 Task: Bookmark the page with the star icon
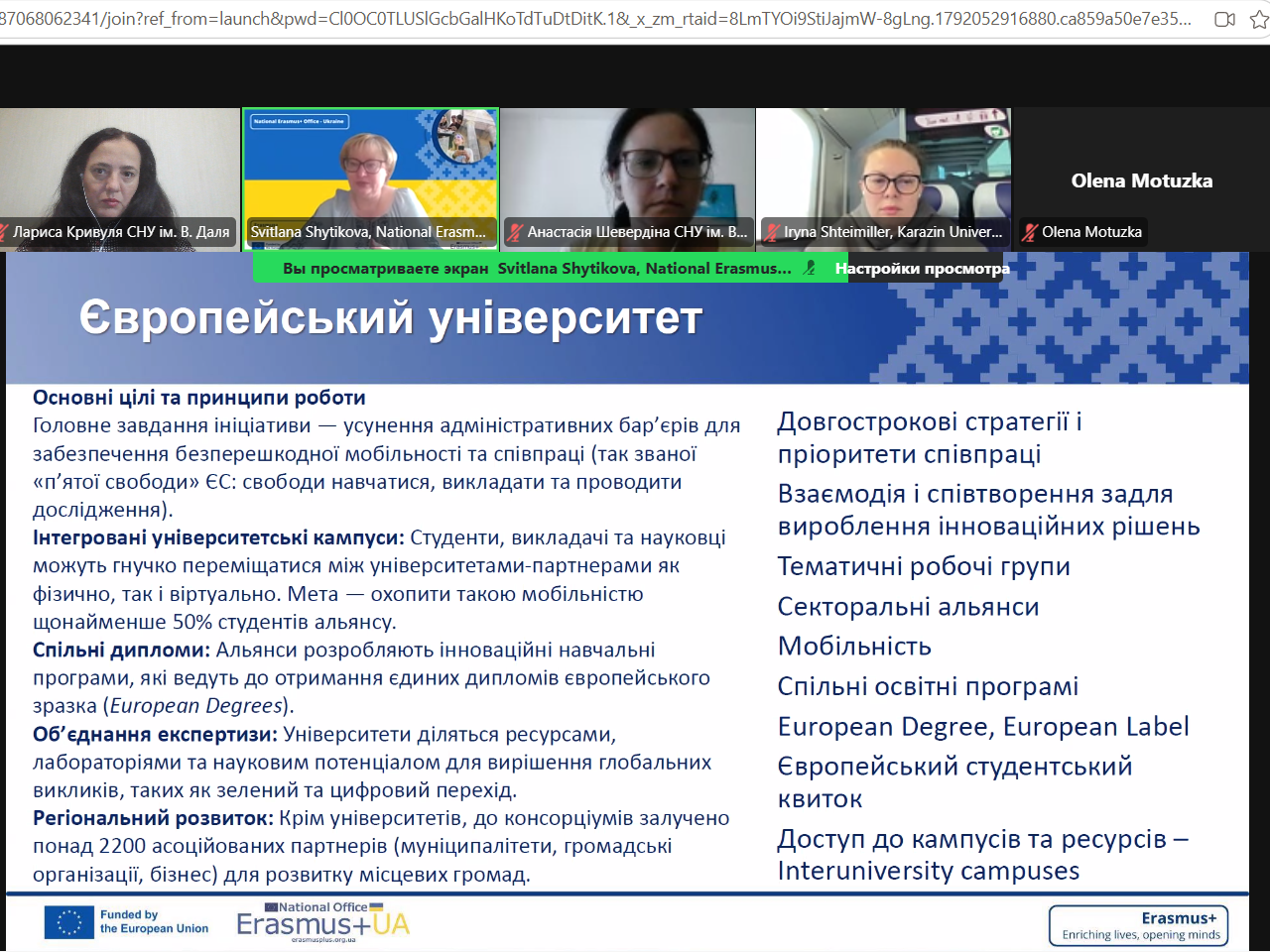click(1260, 19)
